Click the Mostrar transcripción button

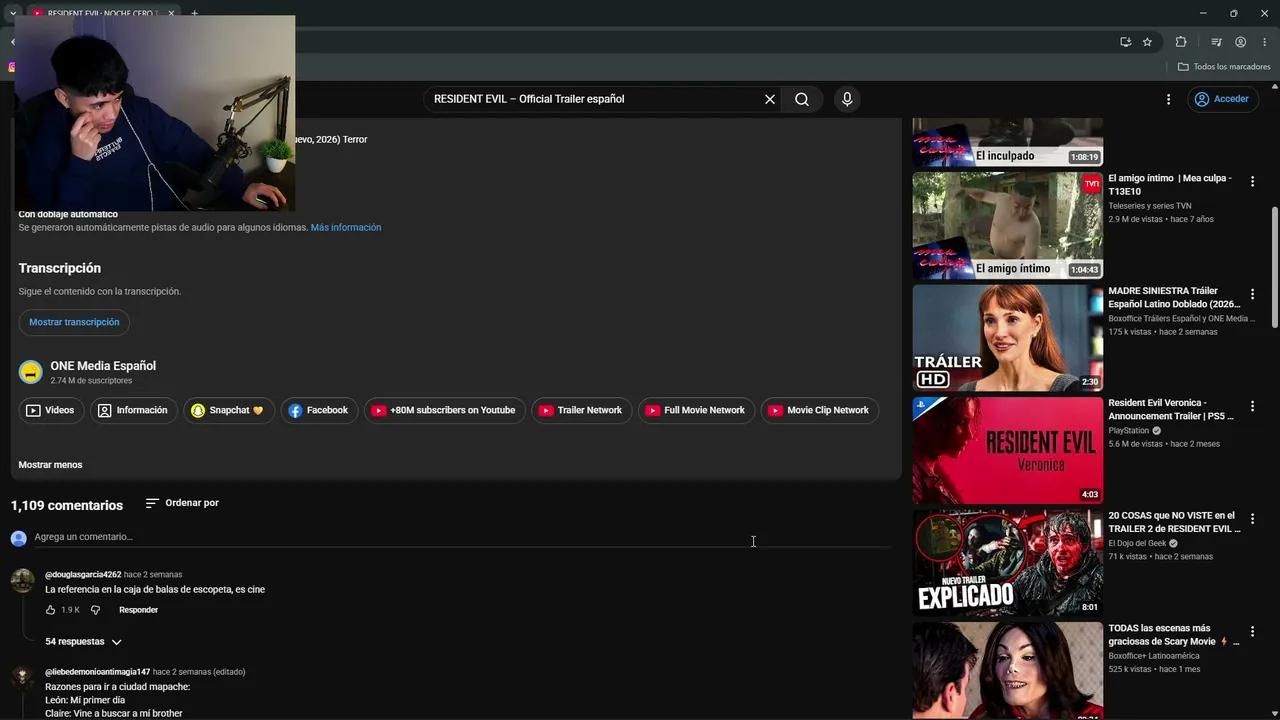(74, 322)
